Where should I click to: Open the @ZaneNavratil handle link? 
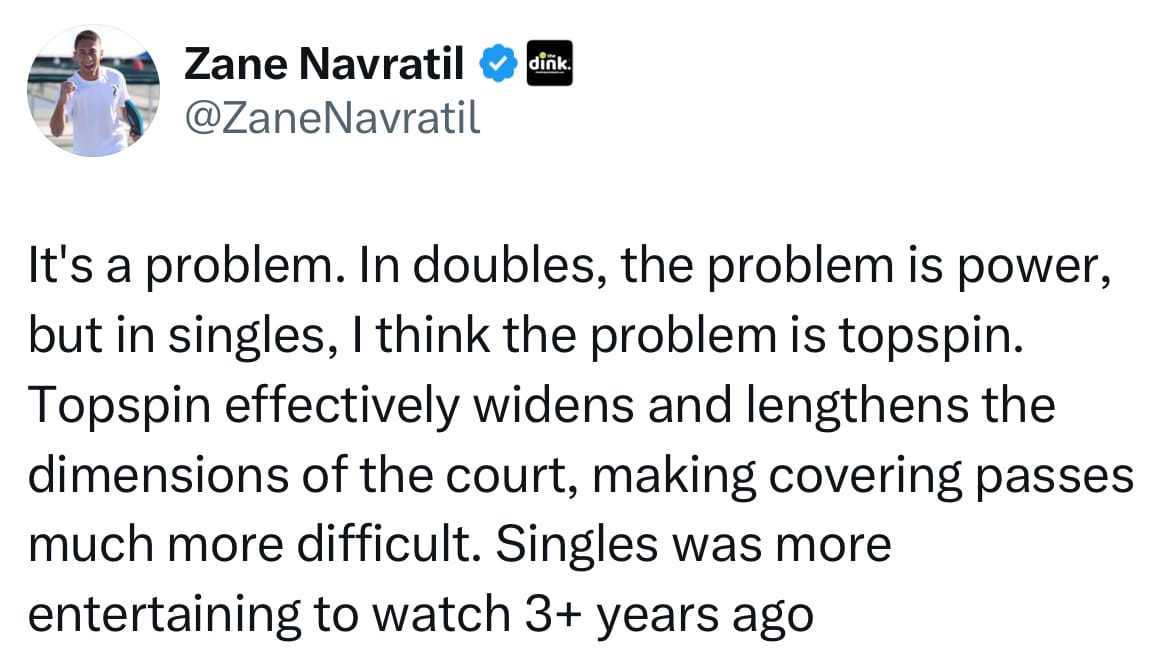click(333, 117)
